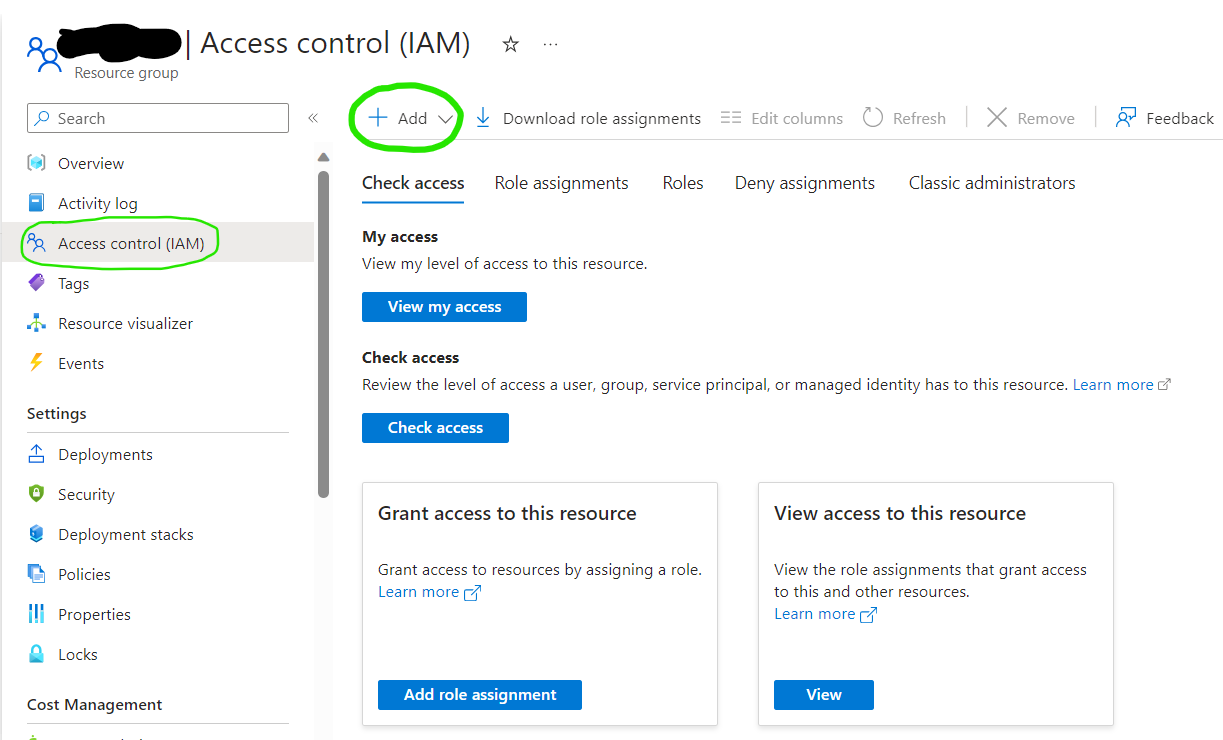
Task: Click the Activity log icon
Action: 37,203
